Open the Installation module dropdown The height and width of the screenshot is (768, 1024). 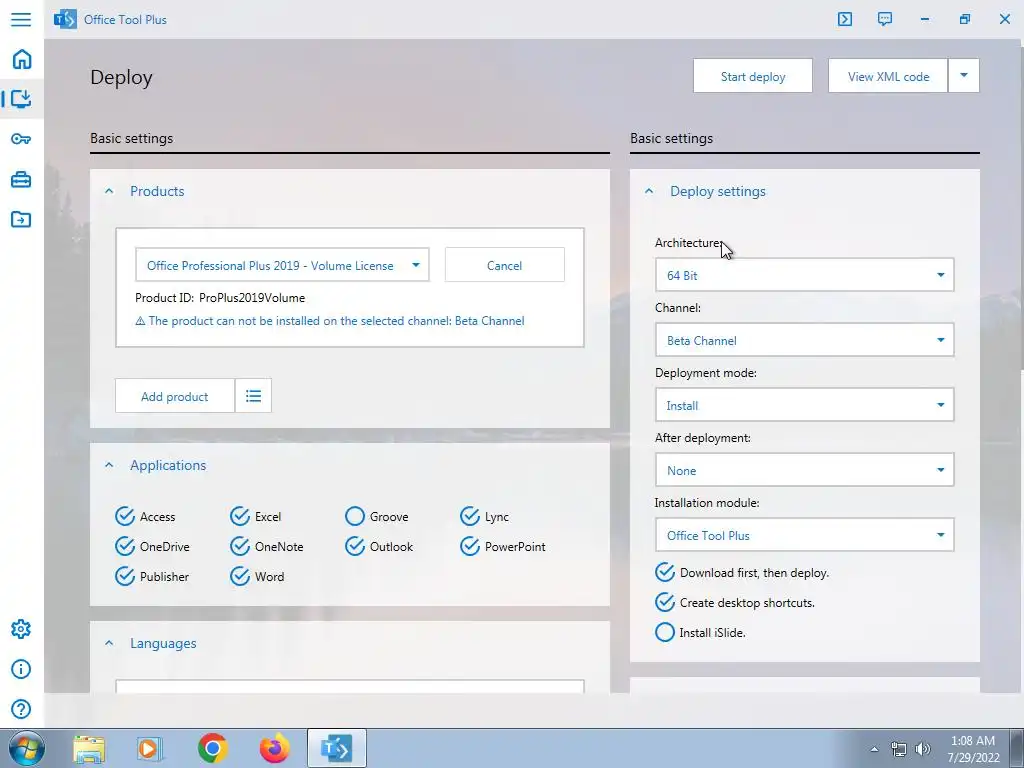[x=805, y=535]
